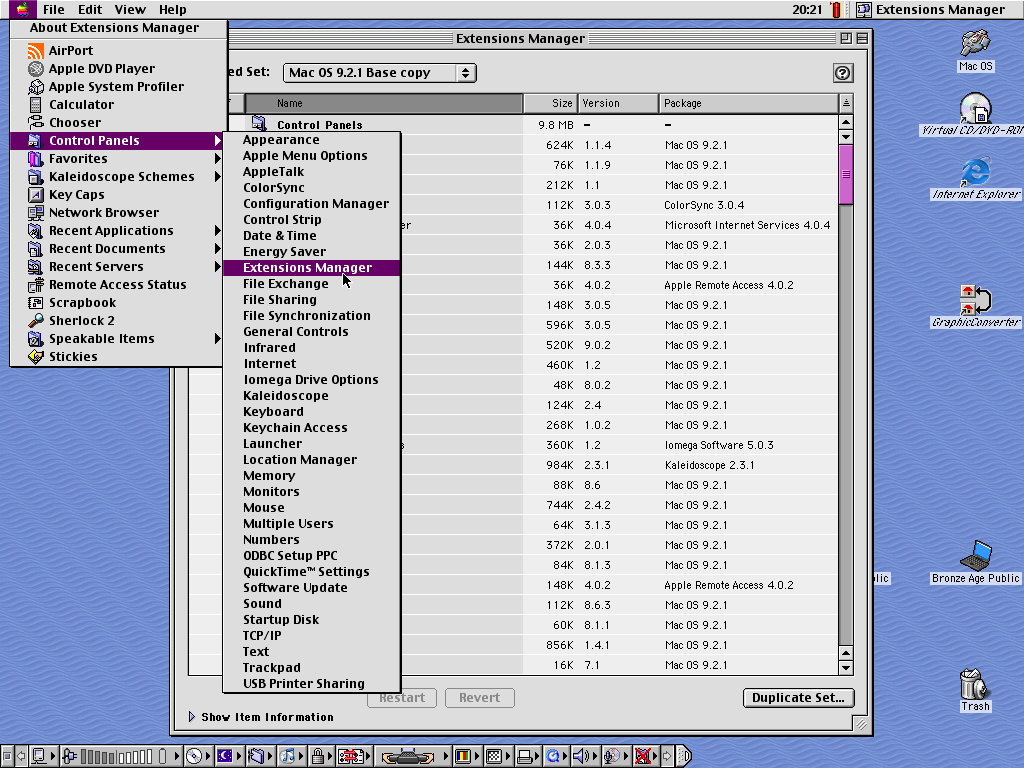Click the help question mark button
Viewport: 1024px width, 768px height.
842,73
